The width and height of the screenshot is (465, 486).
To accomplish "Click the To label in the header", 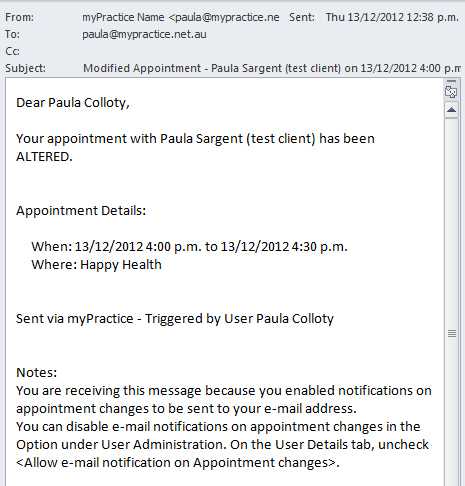I will click(x=12, y=34).
